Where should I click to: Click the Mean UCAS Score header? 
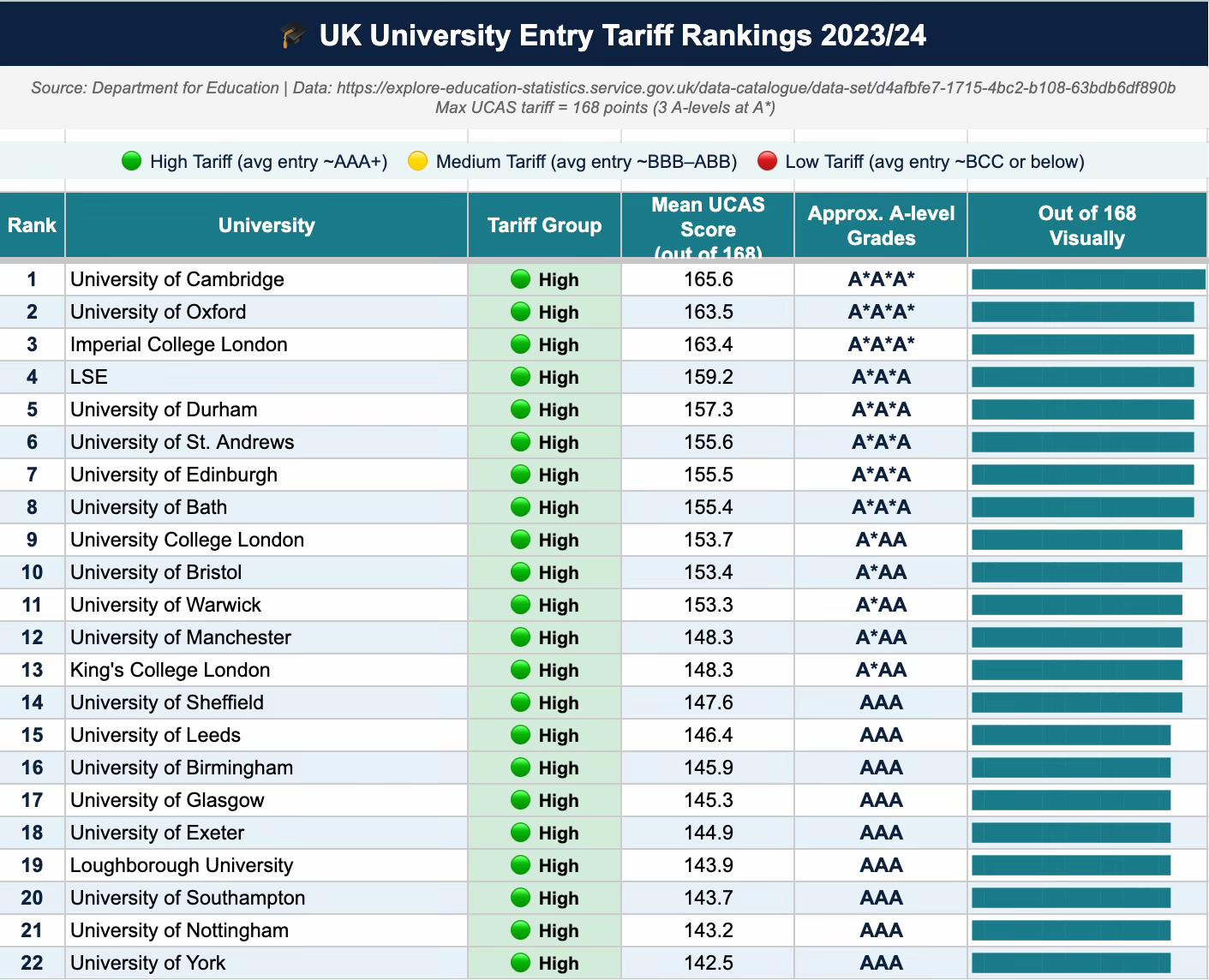pyautogui.click(x=708, y=225)
